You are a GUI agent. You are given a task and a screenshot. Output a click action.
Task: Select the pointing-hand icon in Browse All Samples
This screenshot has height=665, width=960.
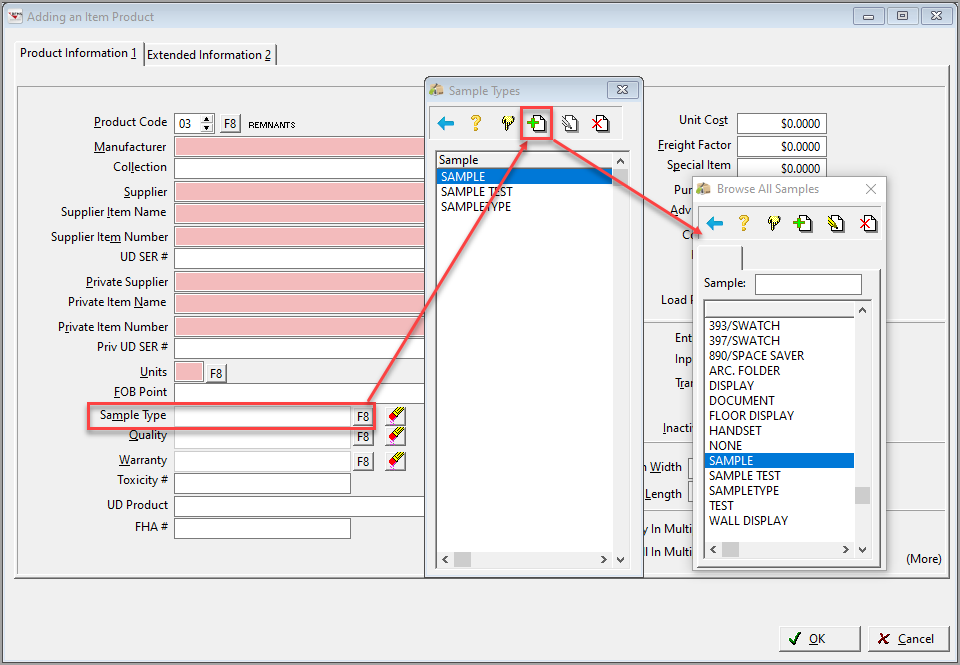tap(772, 223)
